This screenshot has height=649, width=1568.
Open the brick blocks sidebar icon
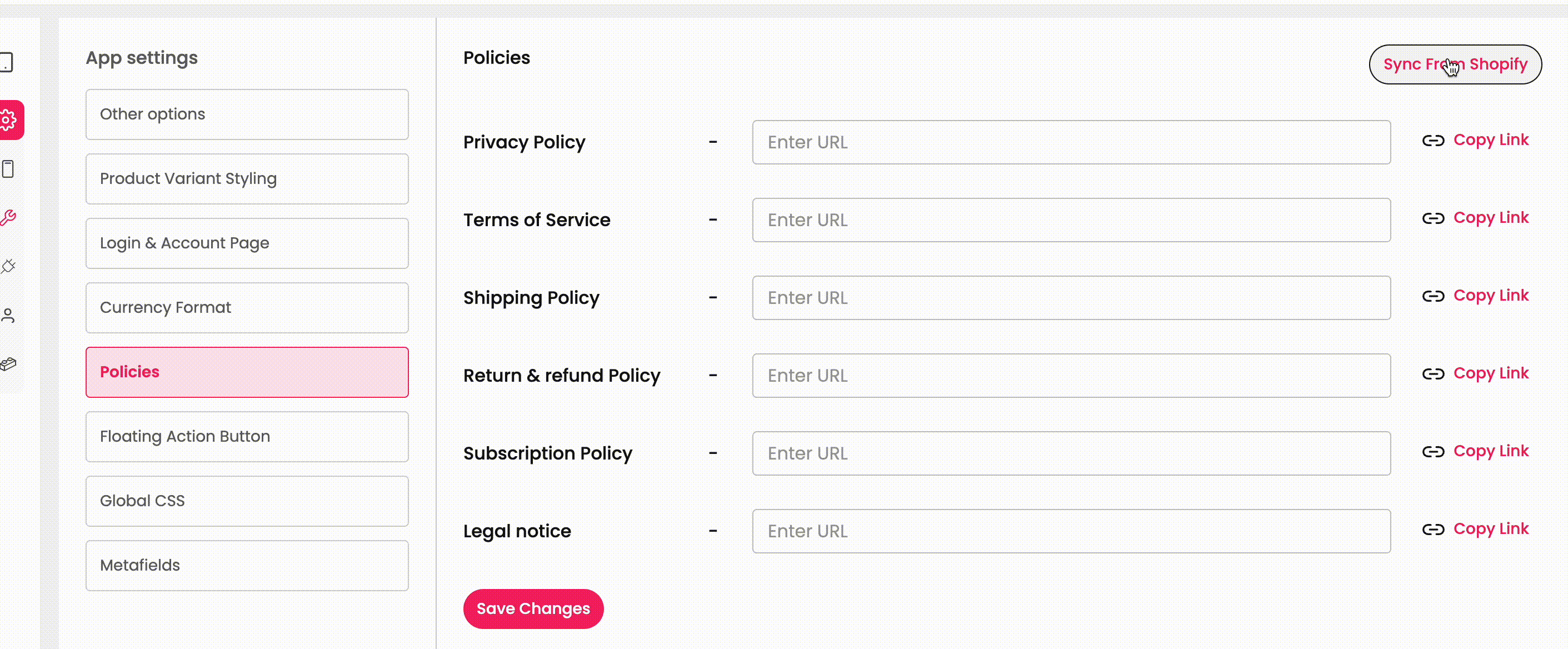tap(8, 364)
